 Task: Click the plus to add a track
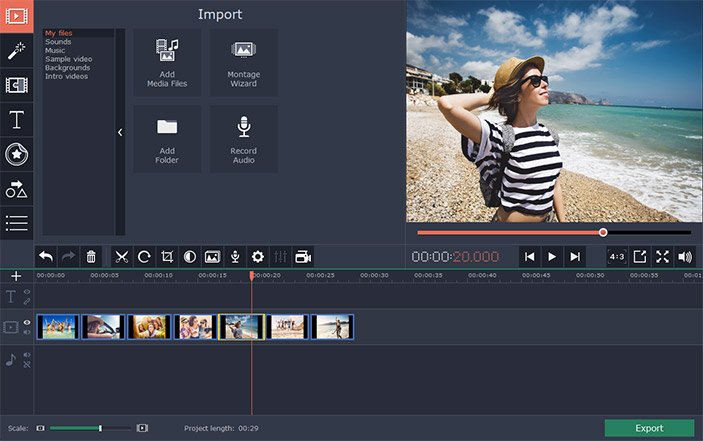[16, 276]
